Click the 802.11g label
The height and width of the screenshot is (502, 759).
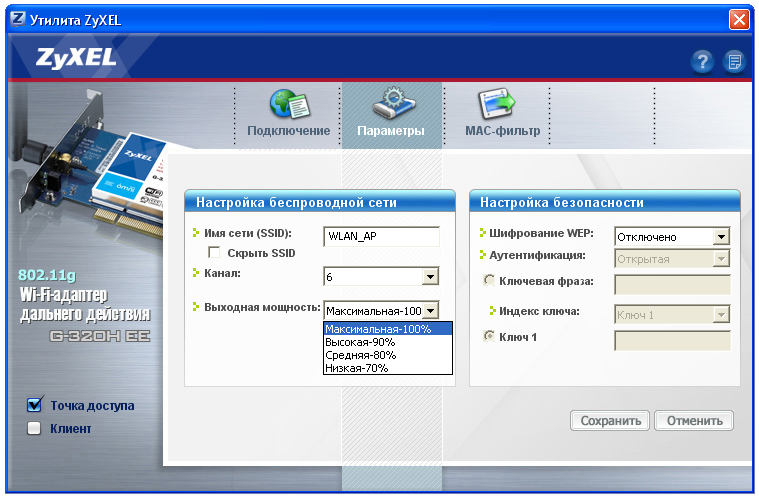click(x=47, y=275)
